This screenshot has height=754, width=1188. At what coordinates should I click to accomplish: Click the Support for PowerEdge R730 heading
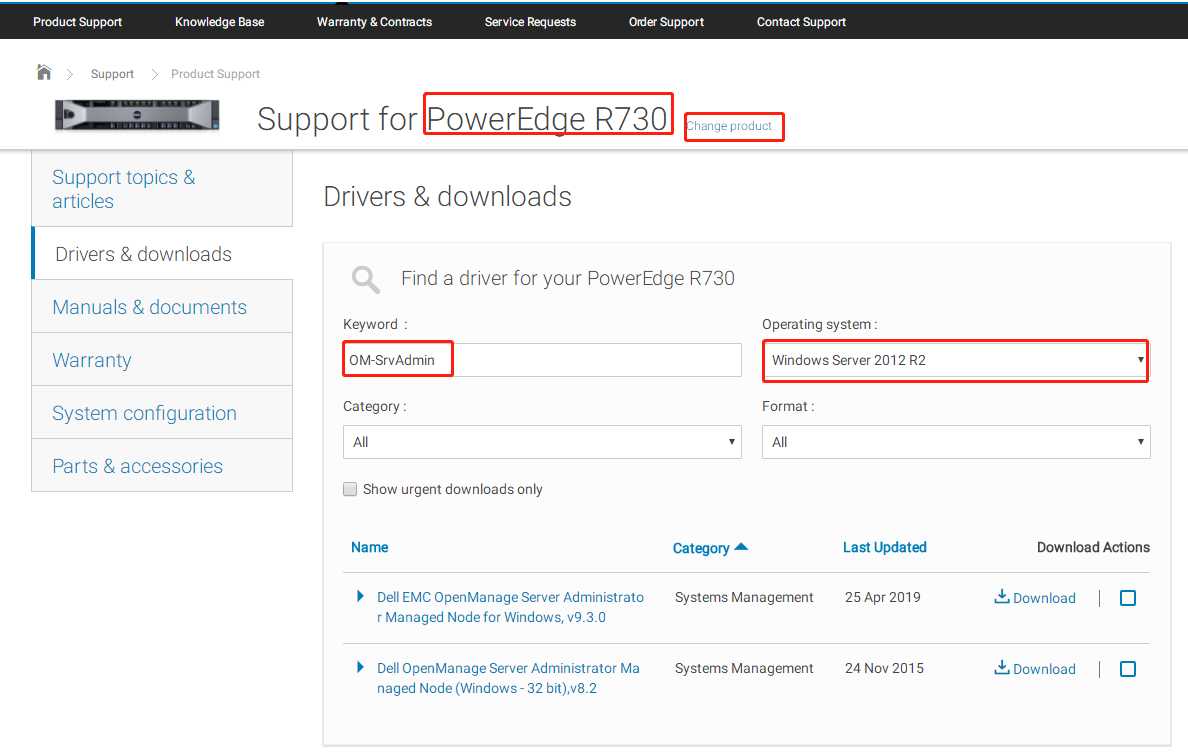[462, 119]
